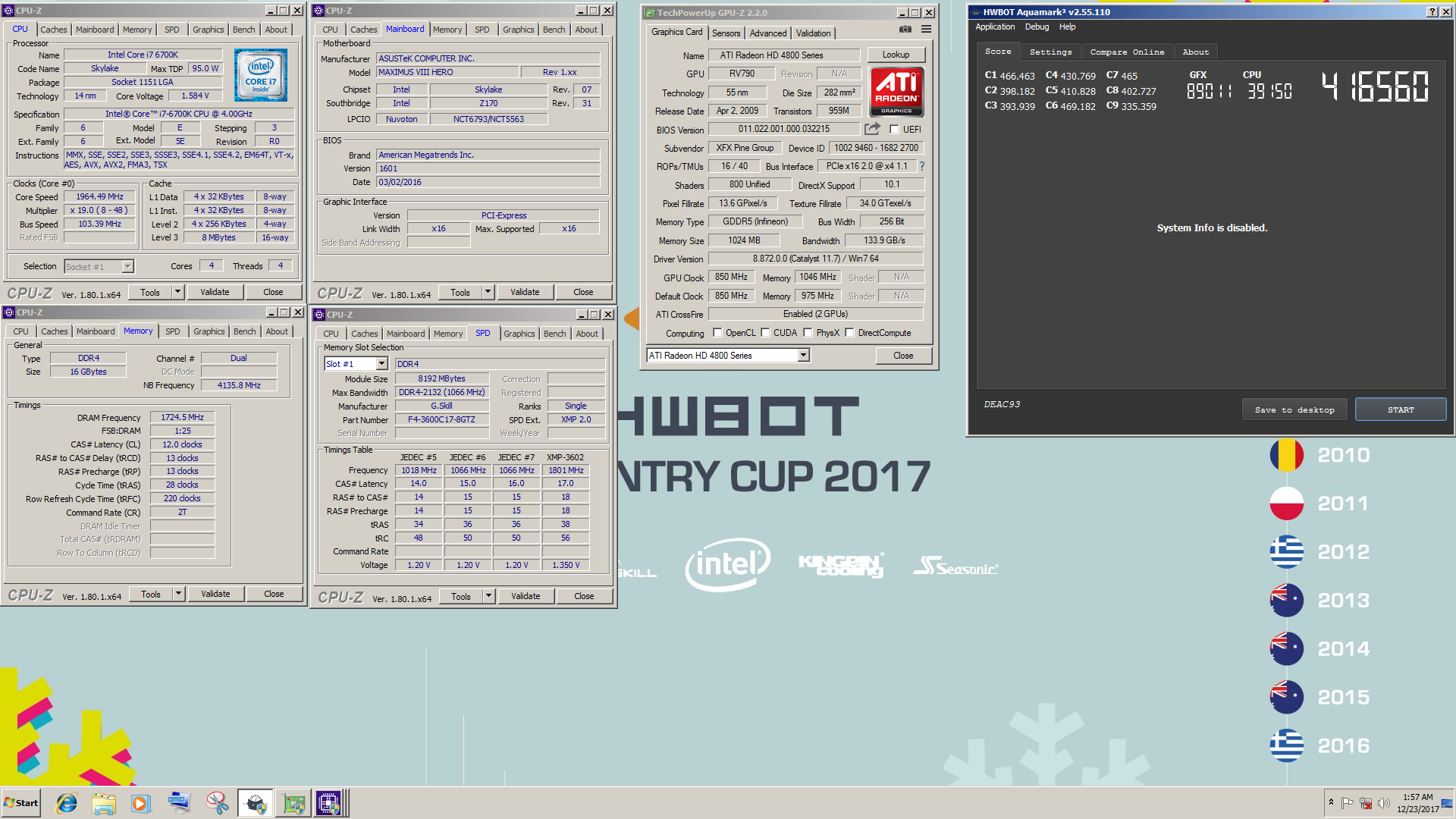Open the Application menu in Aquamark
The image size is (1456, 819).
tap(995, 27)
